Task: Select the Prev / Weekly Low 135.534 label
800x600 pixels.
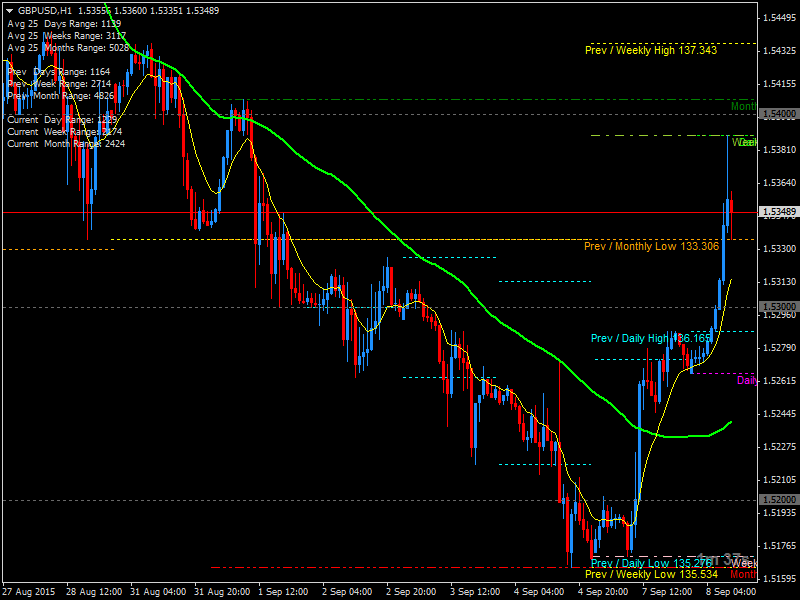Action: (x=651, y=575)
